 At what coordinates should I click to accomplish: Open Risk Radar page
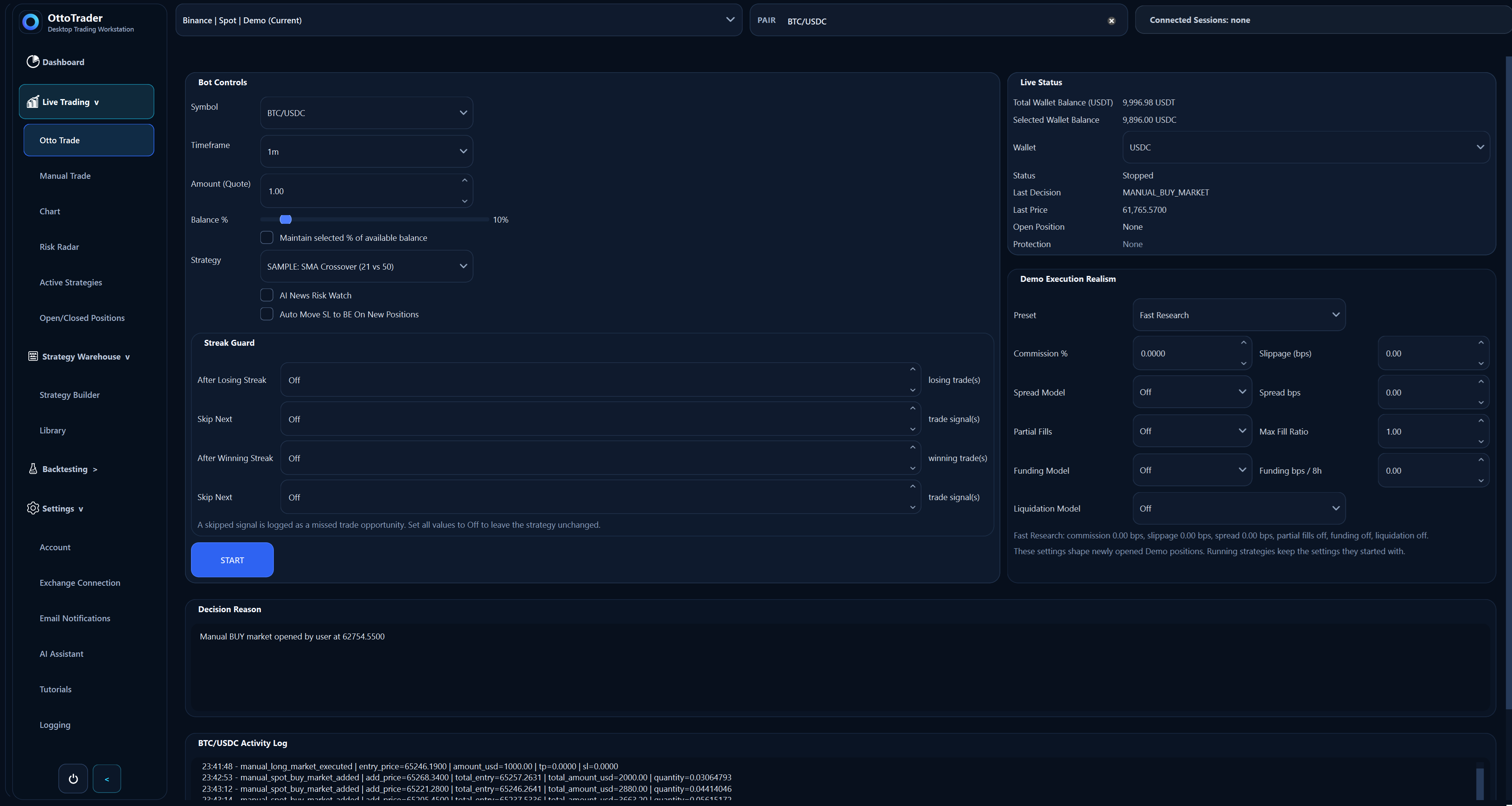59,247
